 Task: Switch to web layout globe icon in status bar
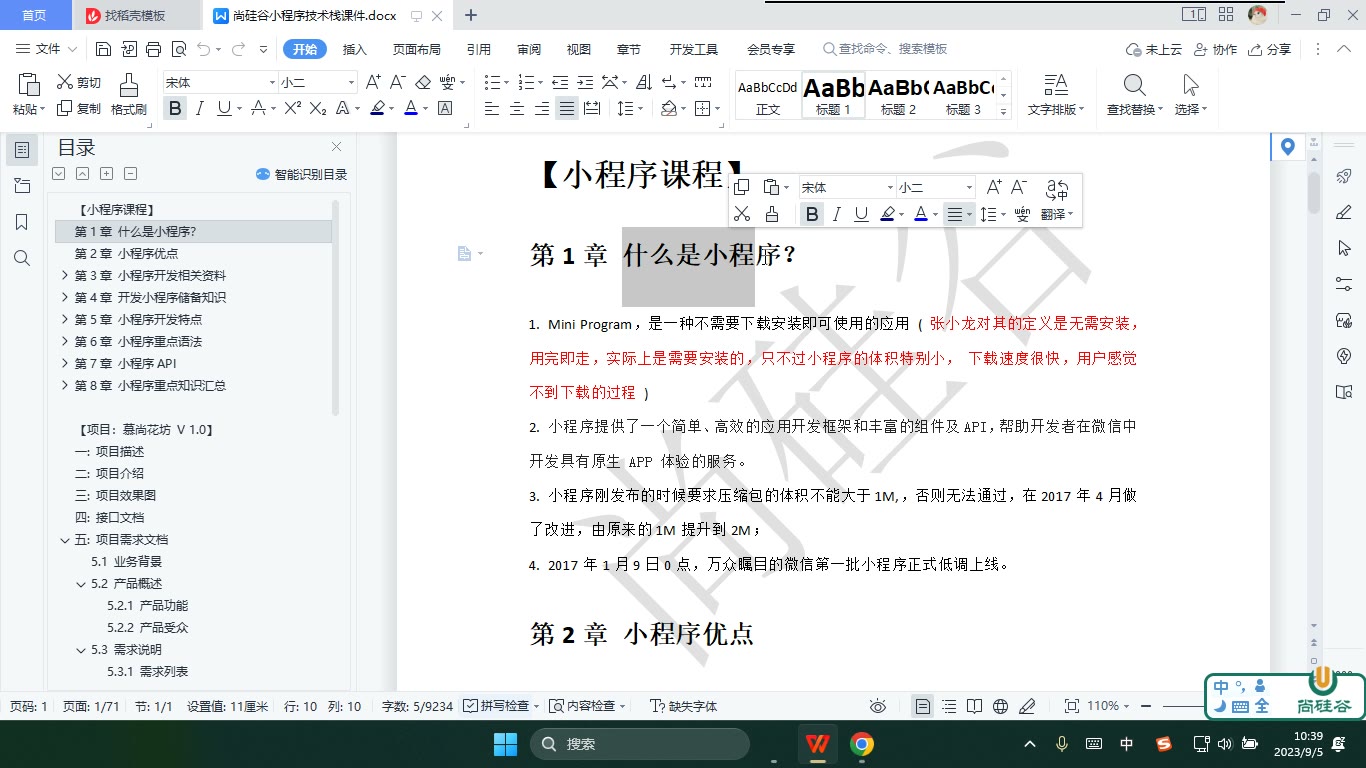click(x=1001, y=706)
